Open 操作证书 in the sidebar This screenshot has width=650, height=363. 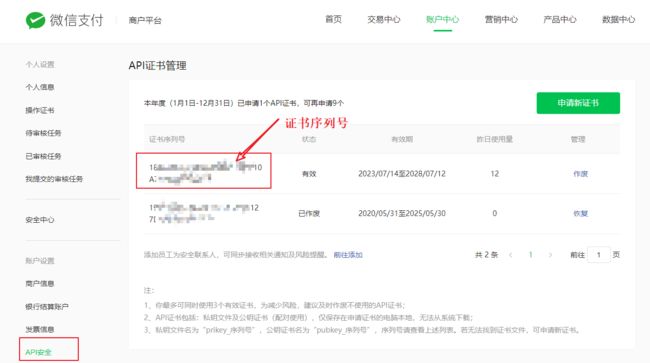click(40, 110)
